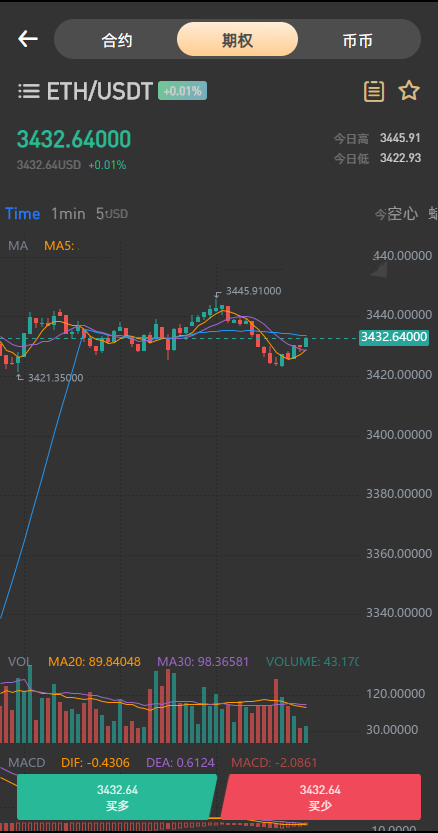The width and height of the screenshot is (438, 833).
Task: Click the VOL indicator label
Action: 20,662
